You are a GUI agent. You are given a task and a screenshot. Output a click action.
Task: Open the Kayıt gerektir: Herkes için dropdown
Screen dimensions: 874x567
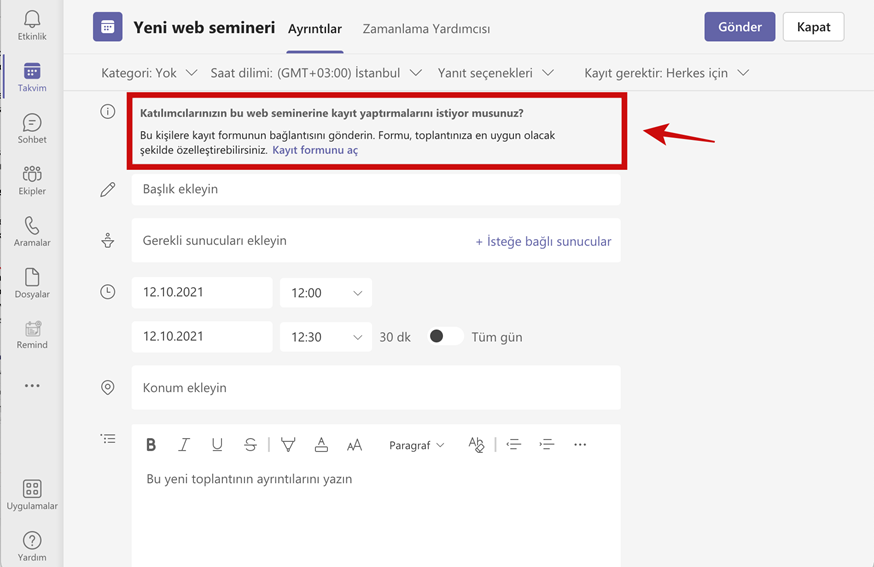coord(666,73)
